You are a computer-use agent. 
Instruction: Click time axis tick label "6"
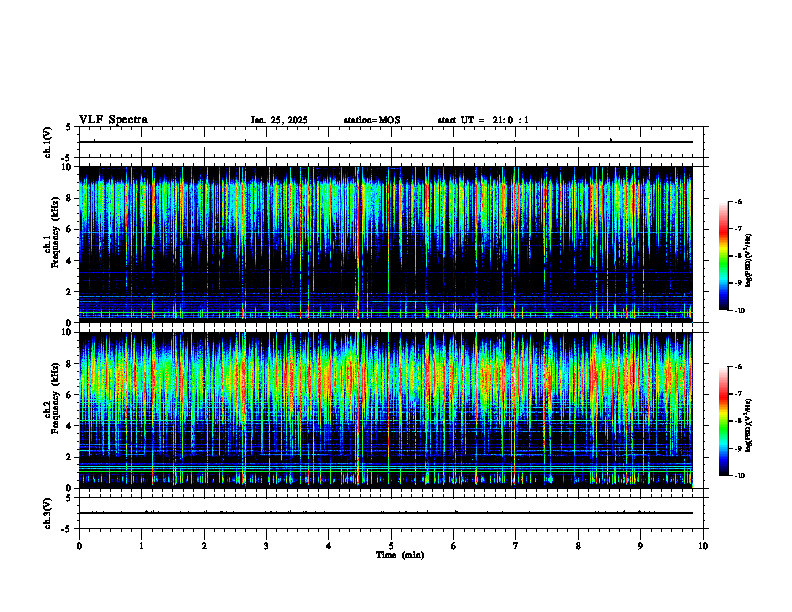click(454, 546)
